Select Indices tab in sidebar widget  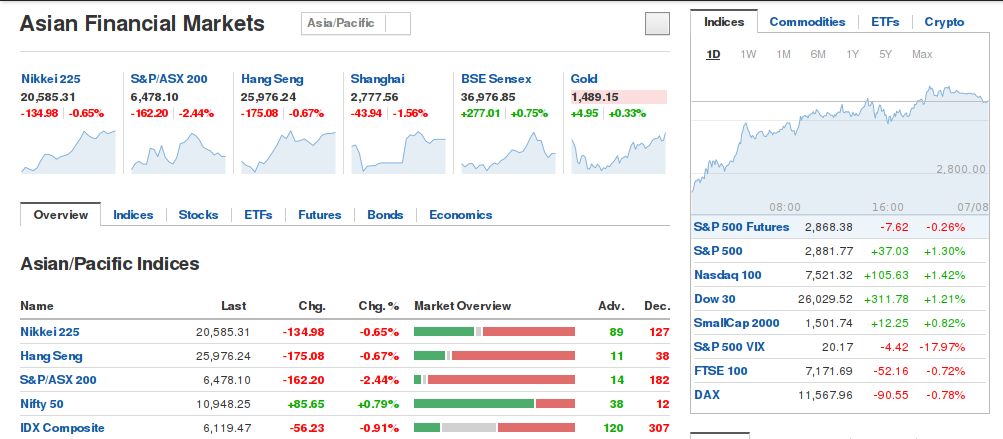pyautogui.click(x=724, y=22)
